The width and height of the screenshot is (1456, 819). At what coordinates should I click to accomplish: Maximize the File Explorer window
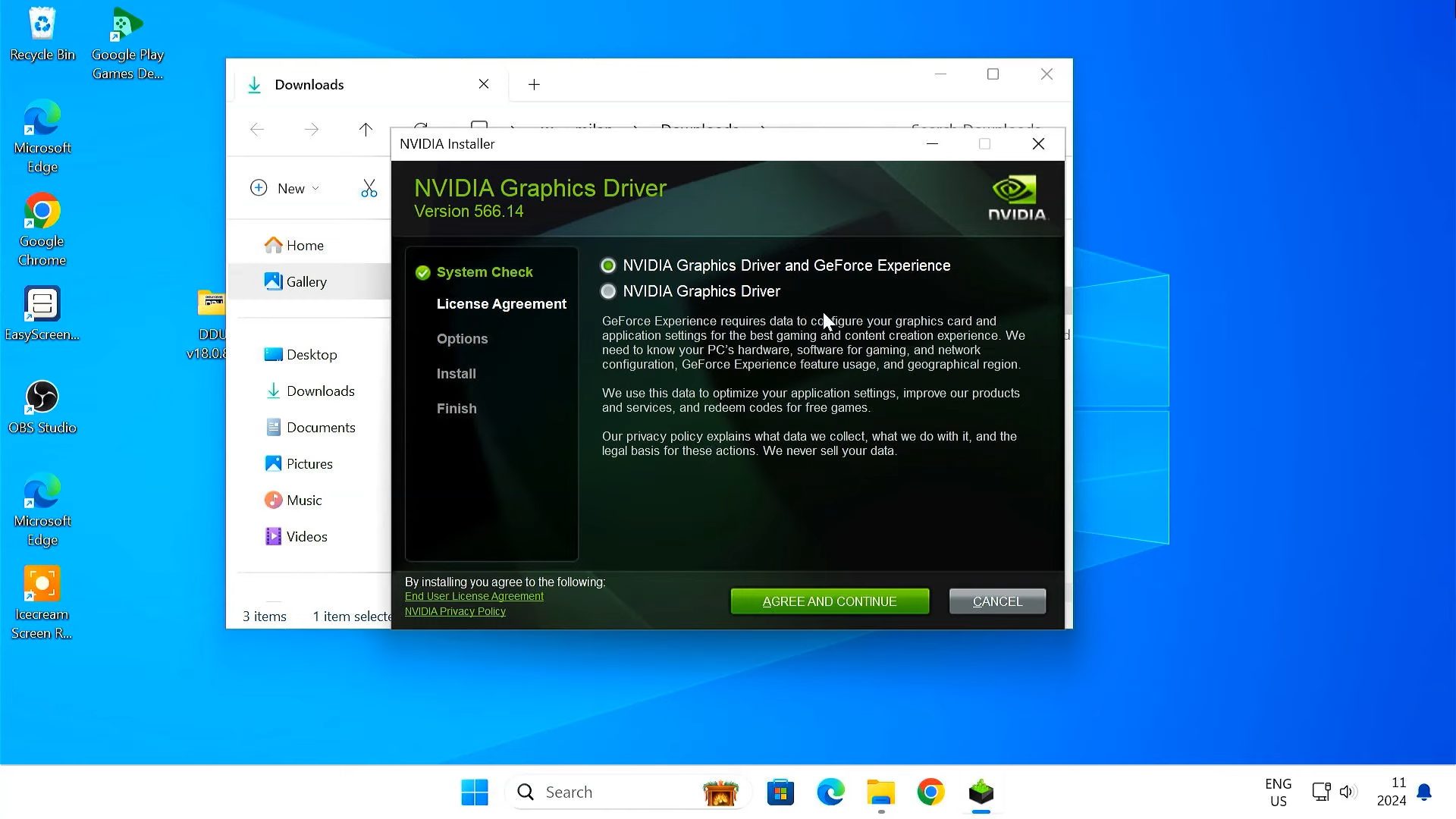993,74
